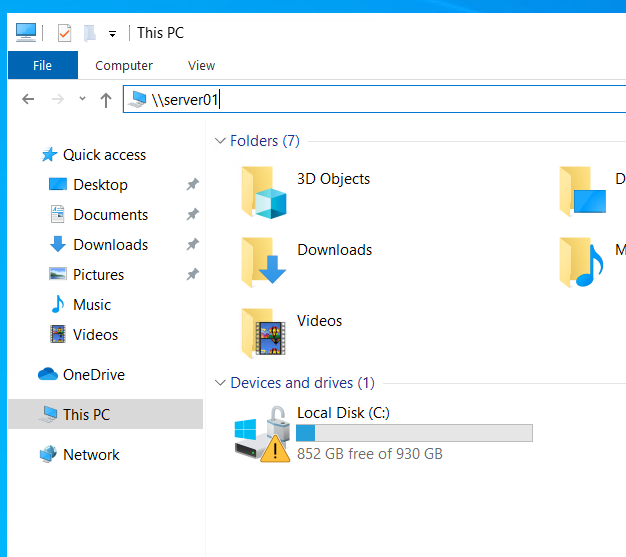Click the New folder quick access icon
The height and width of the screenshot is (557, 626).
click(90, 33)
